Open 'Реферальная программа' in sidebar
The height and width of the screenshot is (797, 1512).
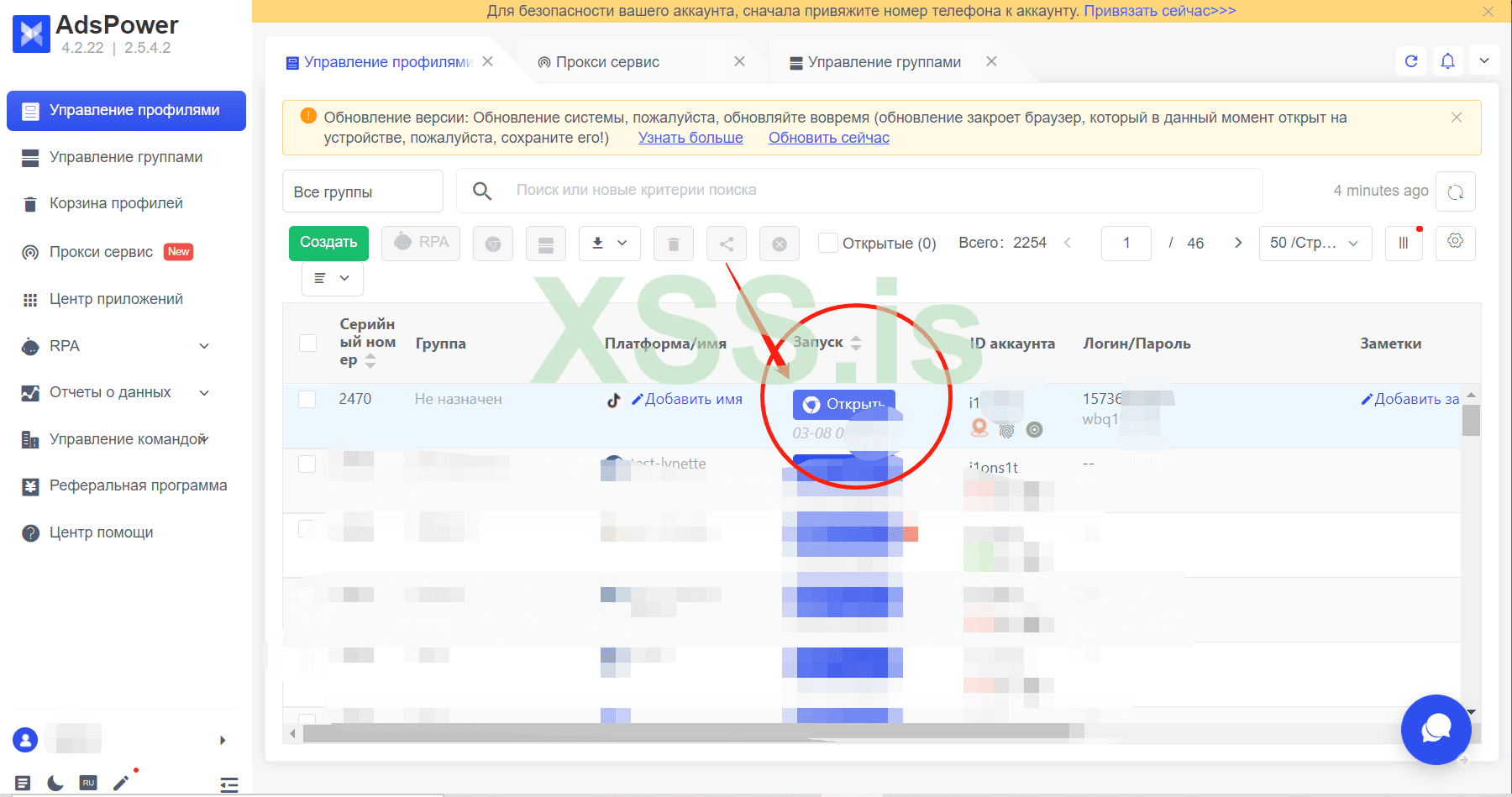(126, 485)
